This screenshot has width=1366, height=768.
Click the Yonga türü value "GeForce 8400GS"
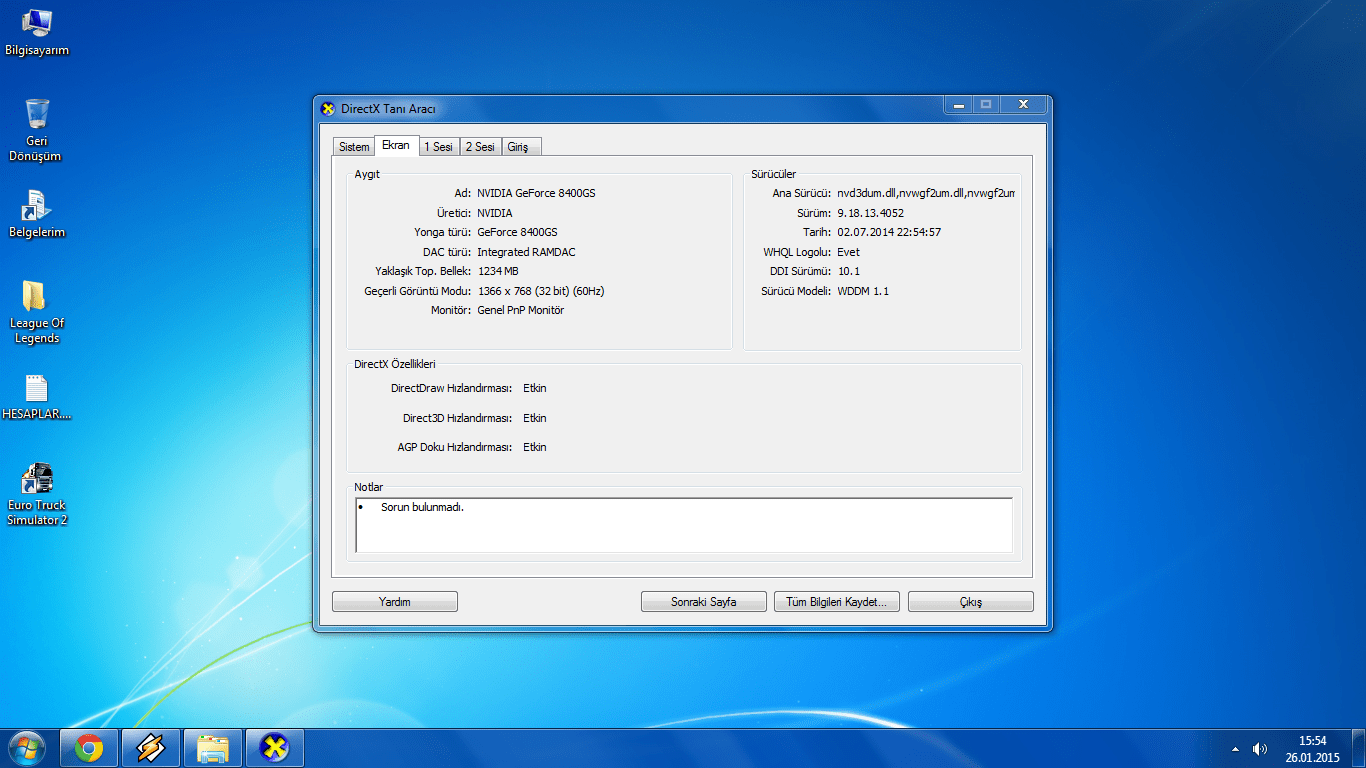(x=517, y=232)
